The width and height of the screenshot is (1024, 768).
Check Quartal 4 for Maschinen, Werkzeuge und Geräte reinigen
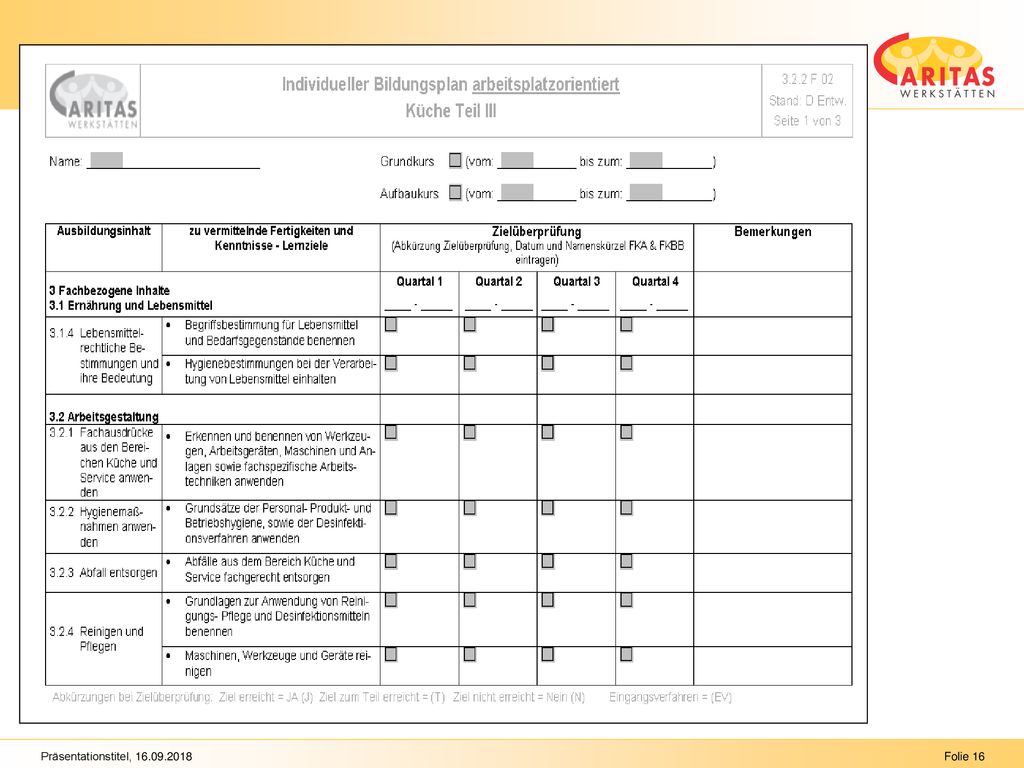[x=626, y=654]
